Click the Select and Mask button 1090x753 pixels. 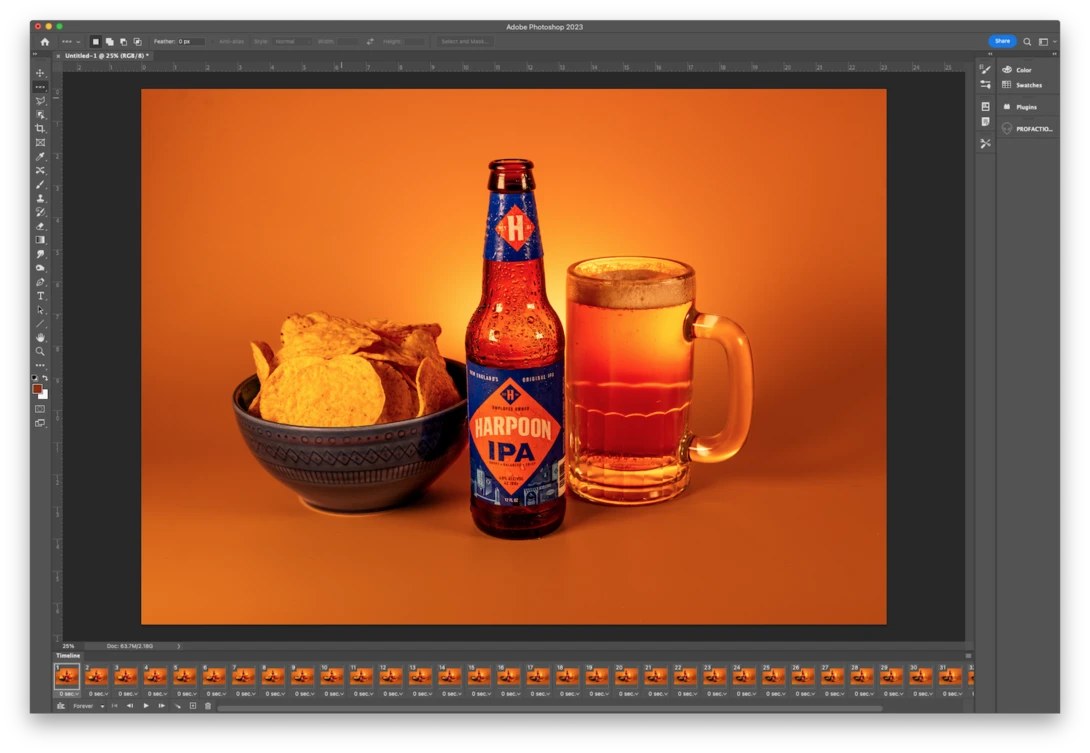(464, 42)
